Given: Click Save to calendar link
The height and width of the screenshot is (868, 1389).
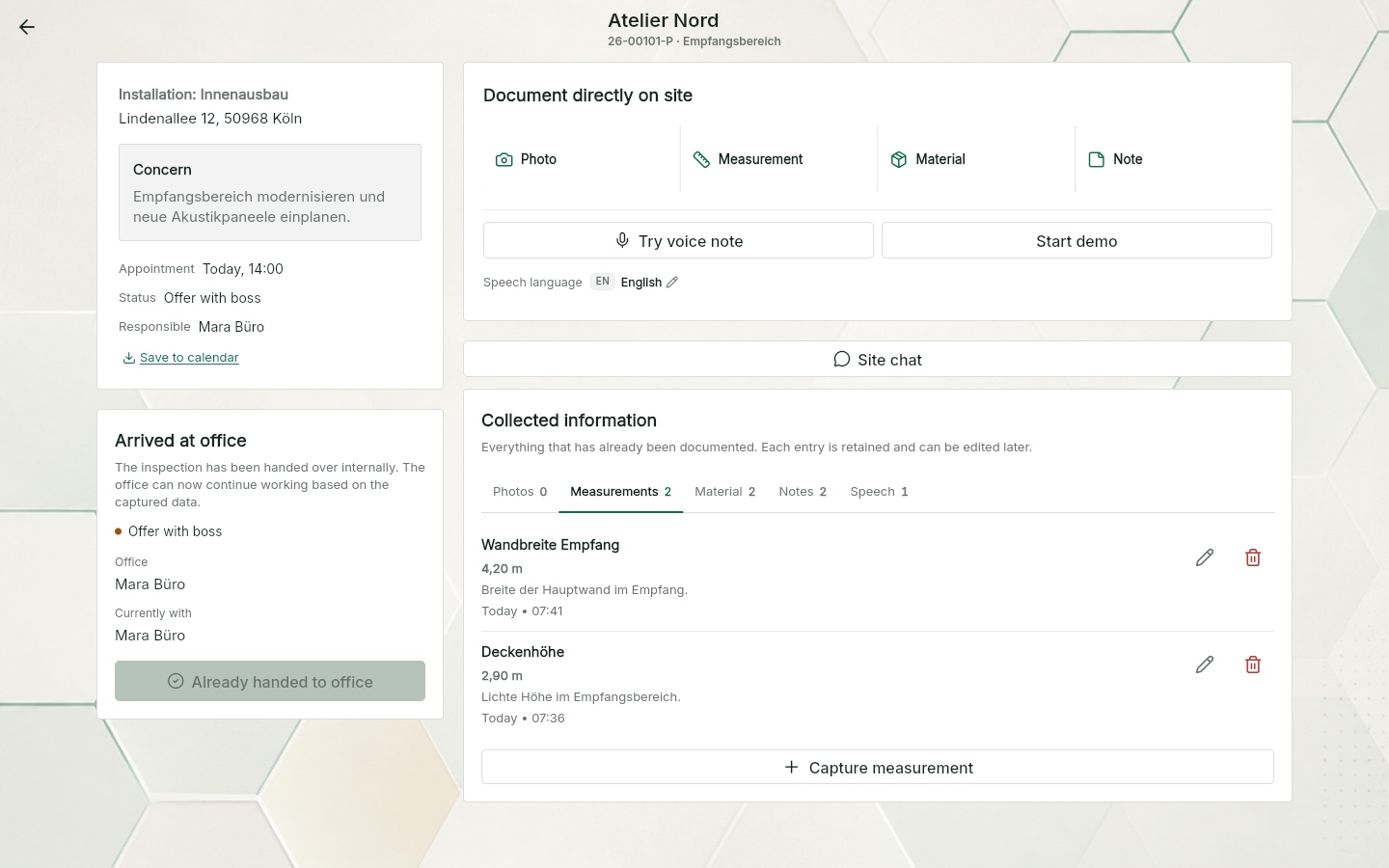Looking at the screenshot, I should pos(181,358).
